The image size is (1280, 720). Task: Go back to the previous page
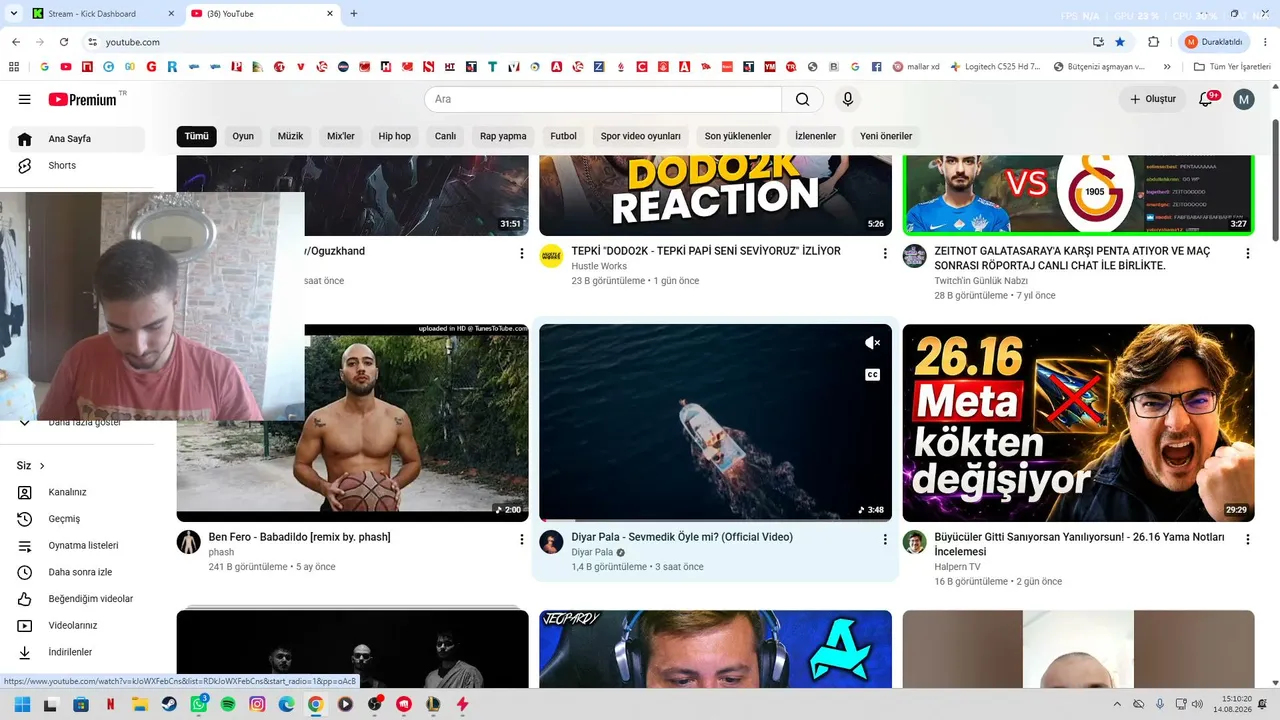pos(16,42)
